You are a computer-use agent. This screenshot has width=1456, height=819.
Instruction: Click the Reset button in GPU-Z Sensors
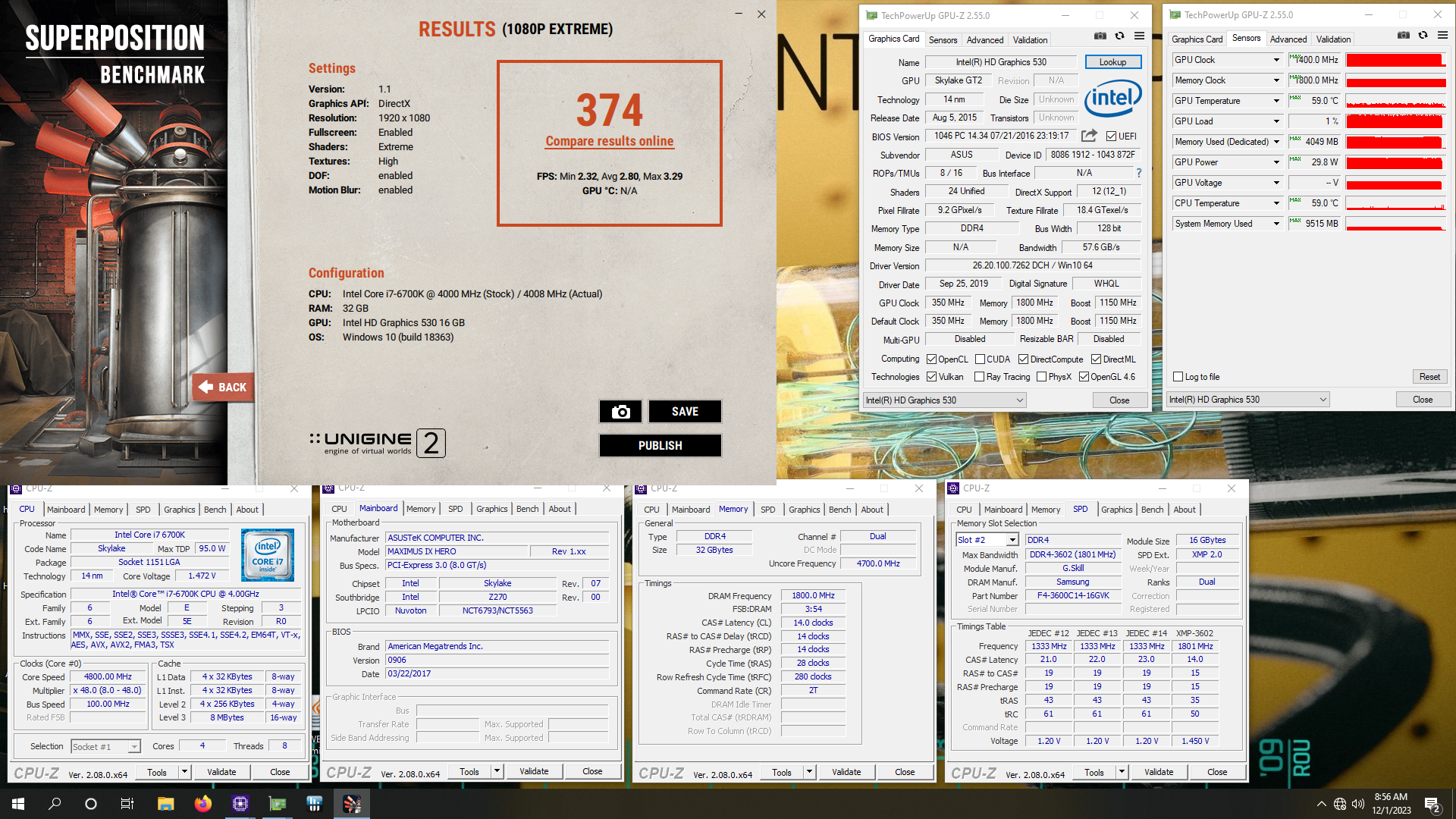(1429, 377)
